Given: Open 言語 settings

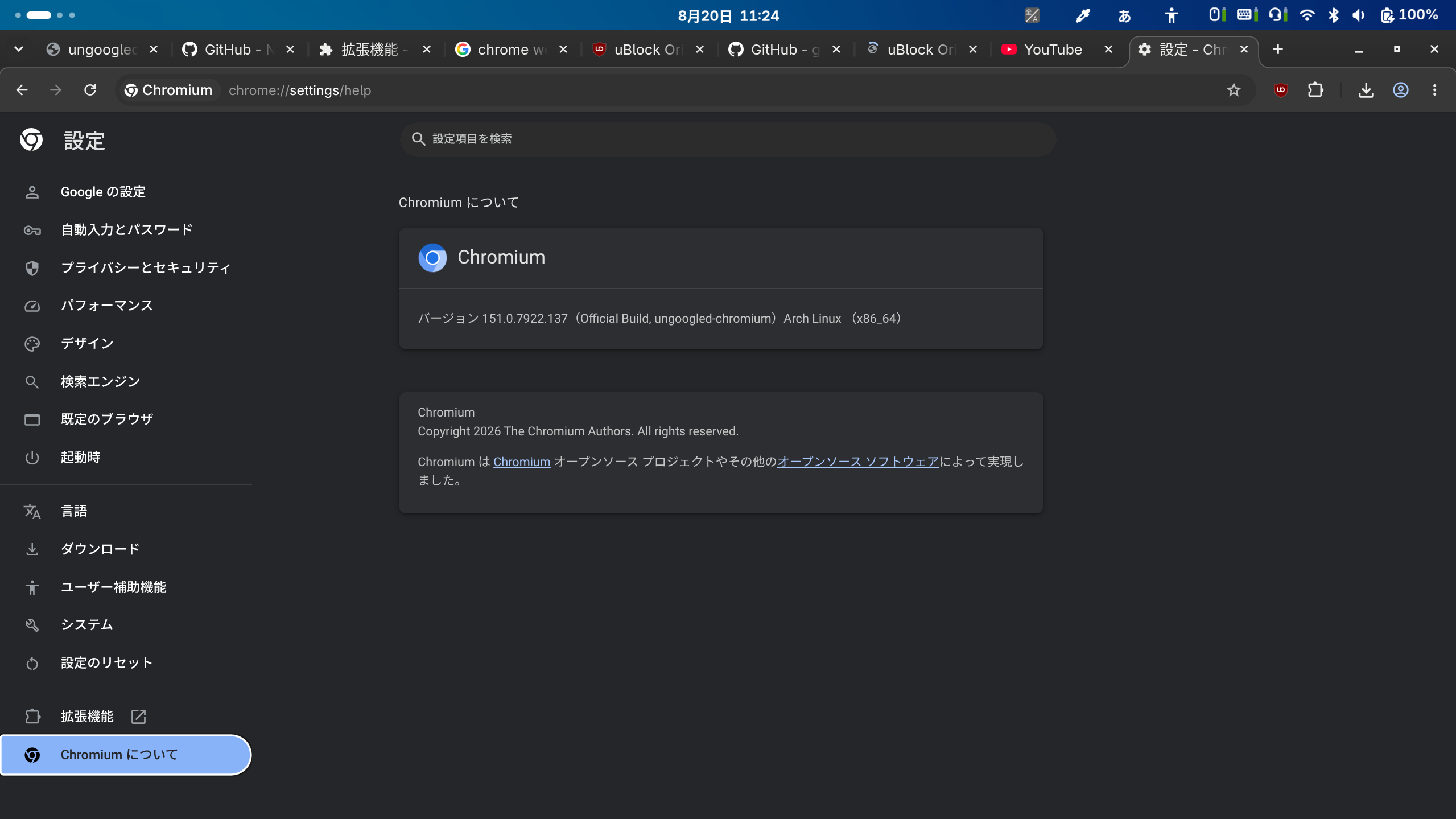Looking at the screenshot, I should coord(126,511).
